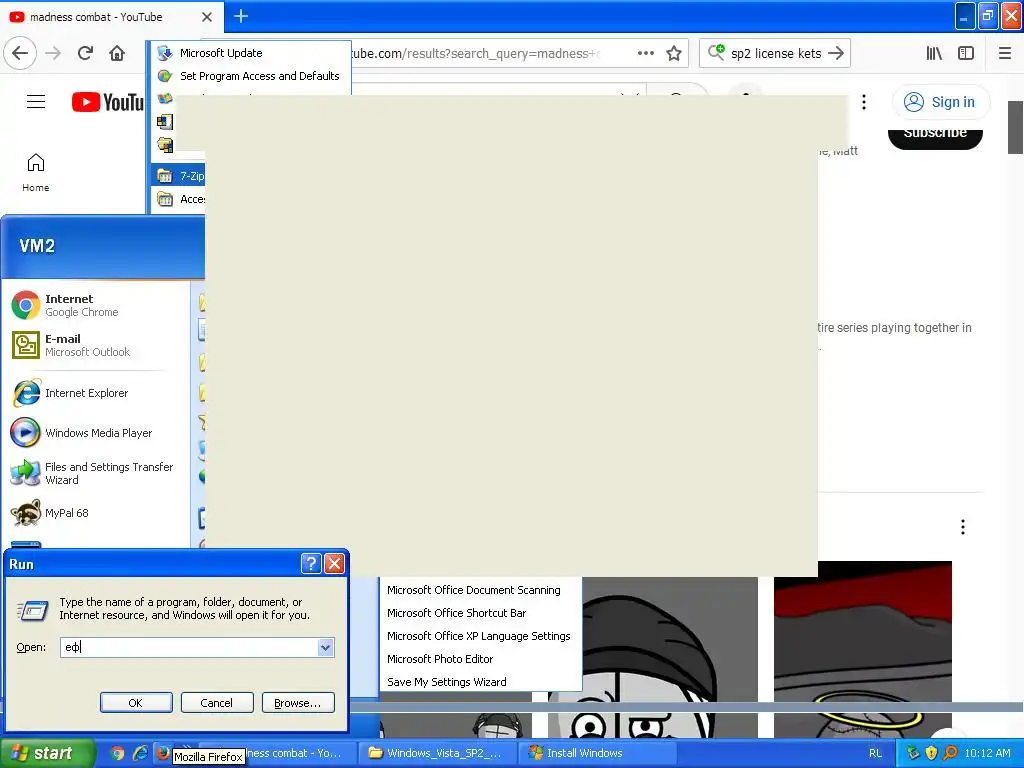This screenshot has width=1024, height=768.
Task: Switch to Windows_Vista_SP2 folder taskbar button
Action: [x=438, y=753]
